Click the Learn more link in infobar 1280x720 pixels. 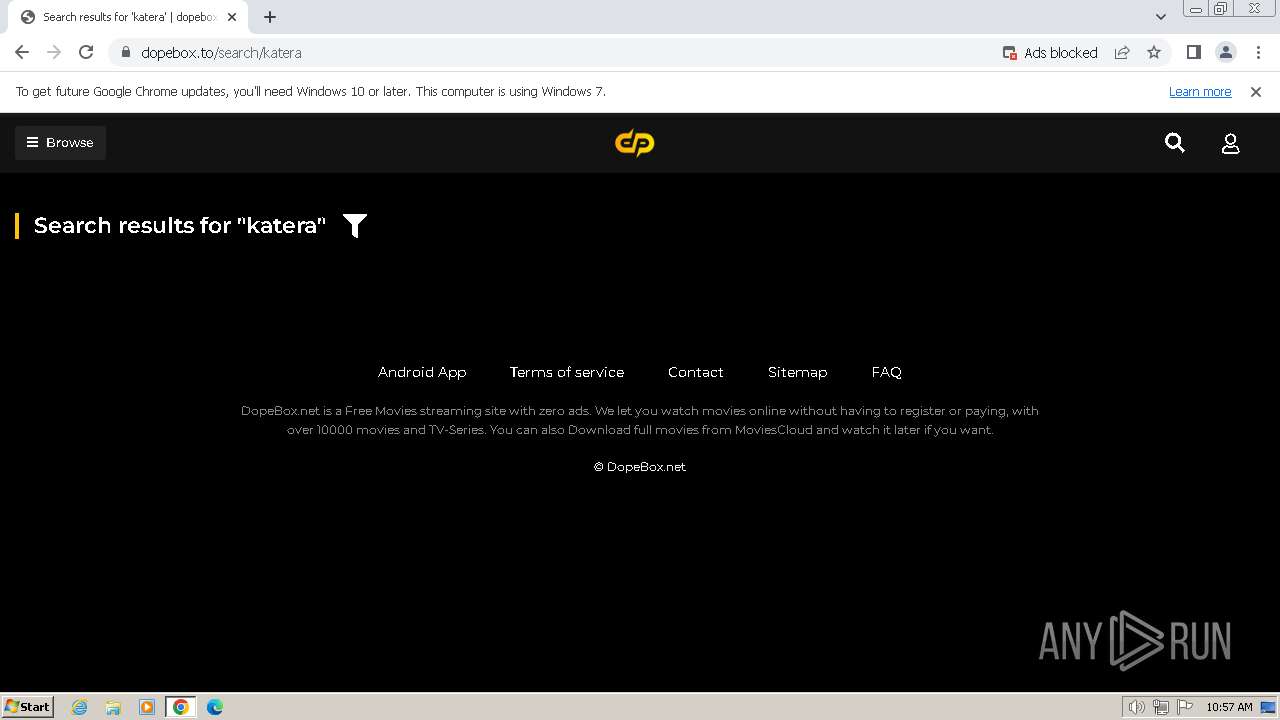click(1200, 92)
